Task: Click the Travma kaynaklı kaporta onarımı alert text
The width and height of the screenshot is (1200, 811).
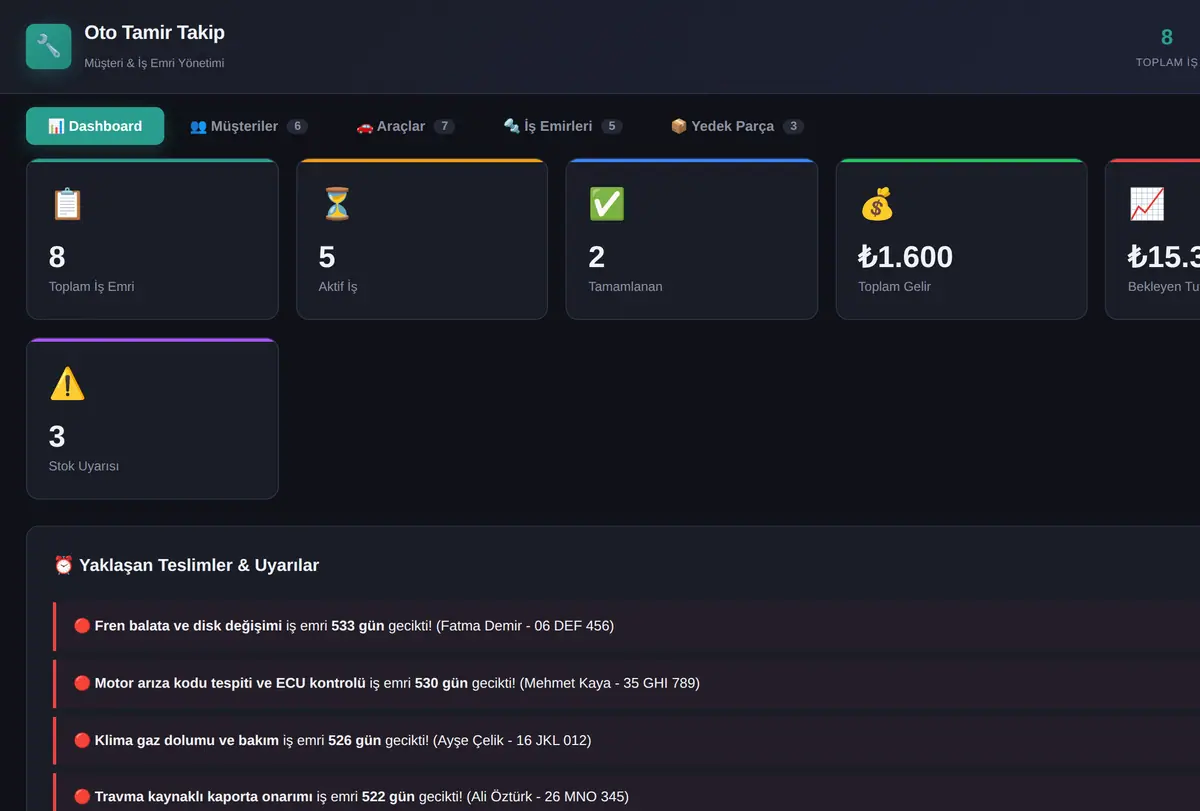Action: [204, 797]
